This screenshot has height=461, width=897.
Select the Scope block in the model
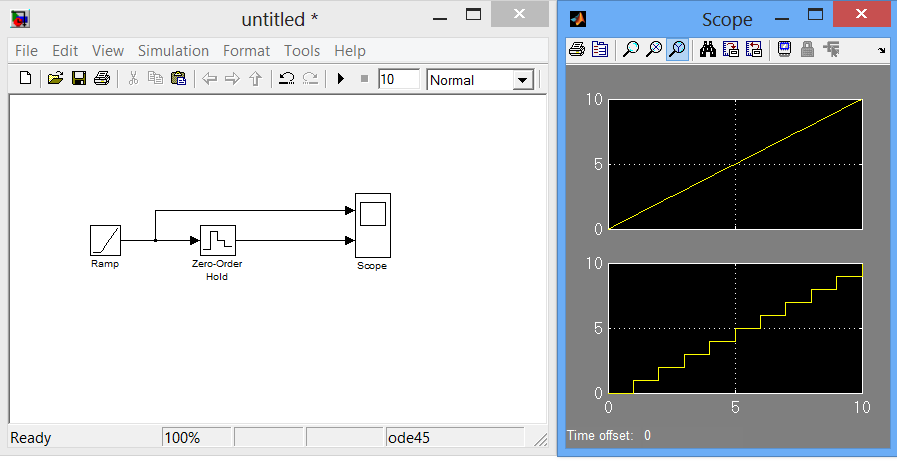(373, 225)
